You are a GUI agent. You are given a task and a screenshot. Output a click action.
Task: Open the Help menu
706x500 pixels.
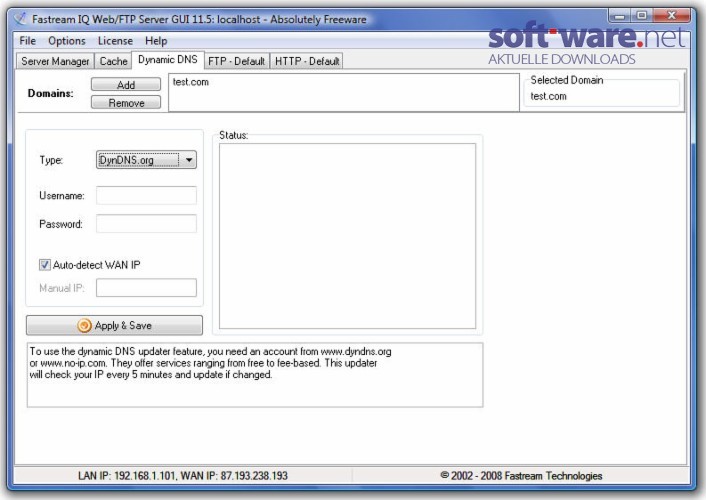point(156,41)
